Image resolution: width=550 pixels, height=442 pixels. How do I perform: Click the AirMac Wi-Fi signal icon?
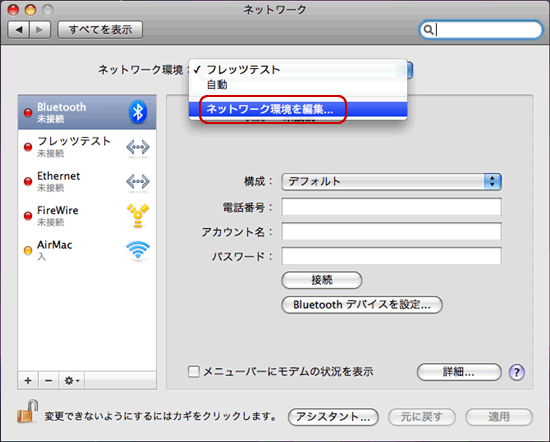pos(138,250)
